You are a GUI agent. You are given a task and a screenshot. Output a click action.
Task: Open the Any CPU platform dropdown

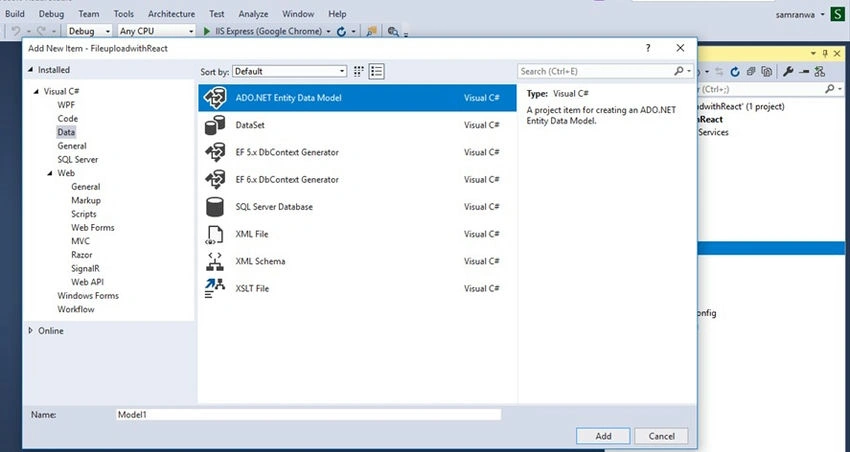pyautogui.click(x=156, y=31)
